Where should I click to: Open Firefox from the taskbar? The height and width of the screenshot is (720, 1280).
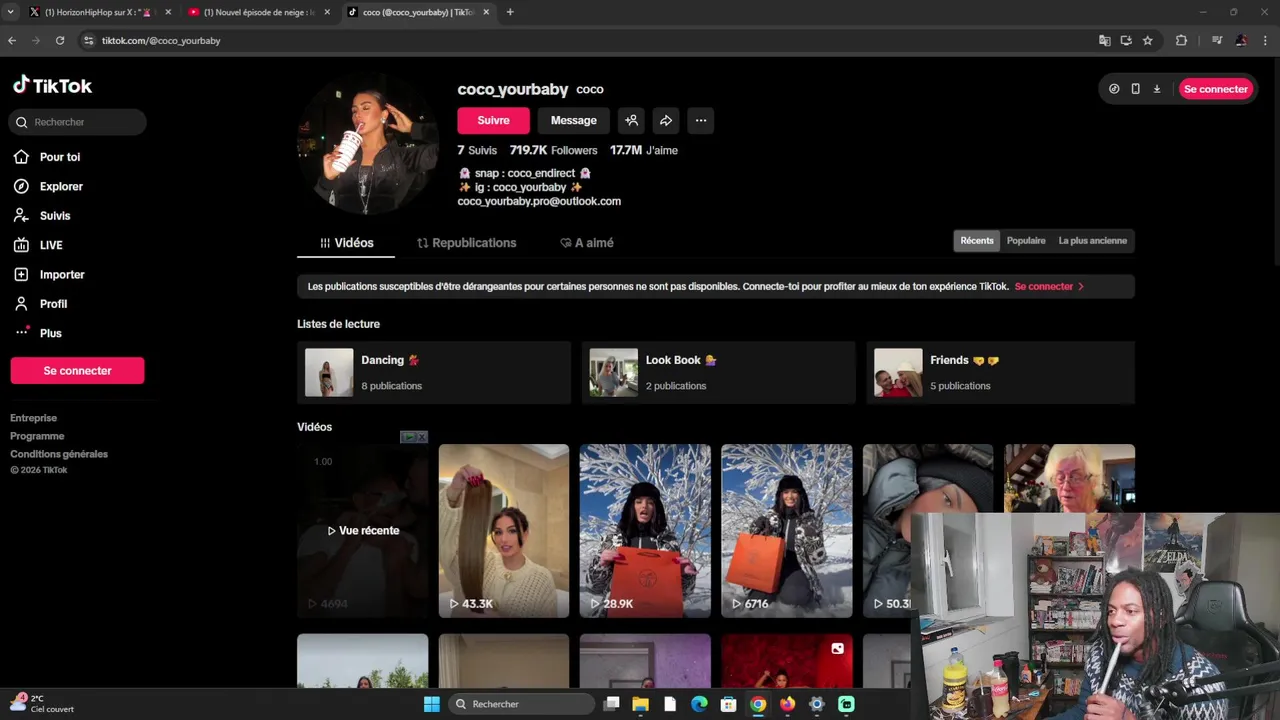click(787, 704)
